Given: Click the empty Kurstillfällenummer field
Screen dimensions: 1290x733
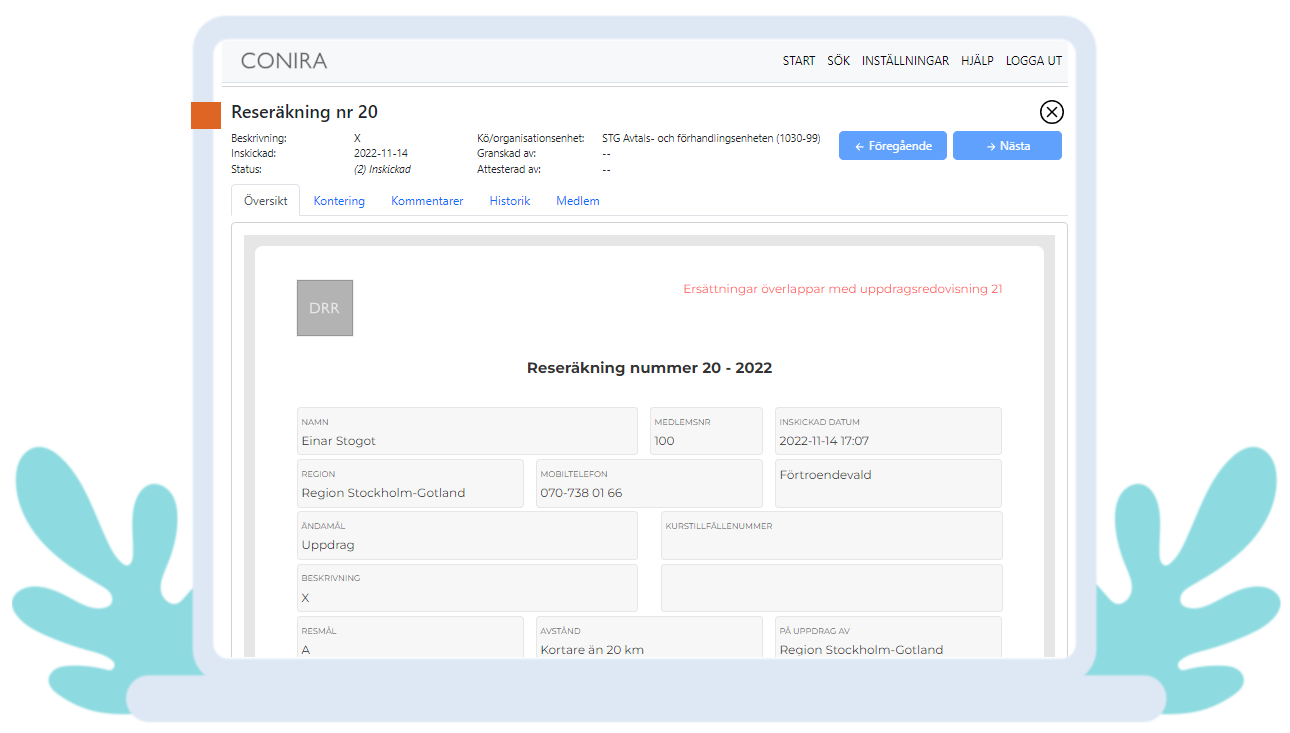Looking at the screenshot, I should point(831,536).
